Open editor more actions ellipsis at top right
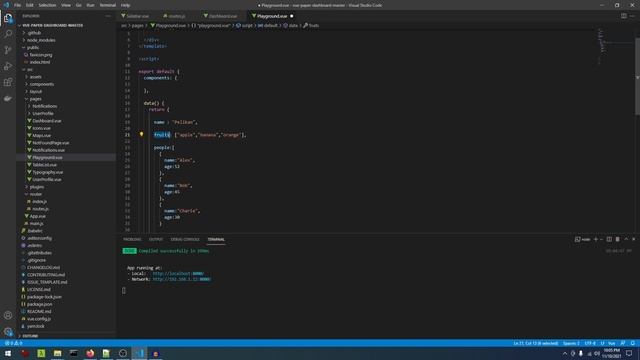Image resolution: width=640 pixels, height=360 pixels. 632,16
